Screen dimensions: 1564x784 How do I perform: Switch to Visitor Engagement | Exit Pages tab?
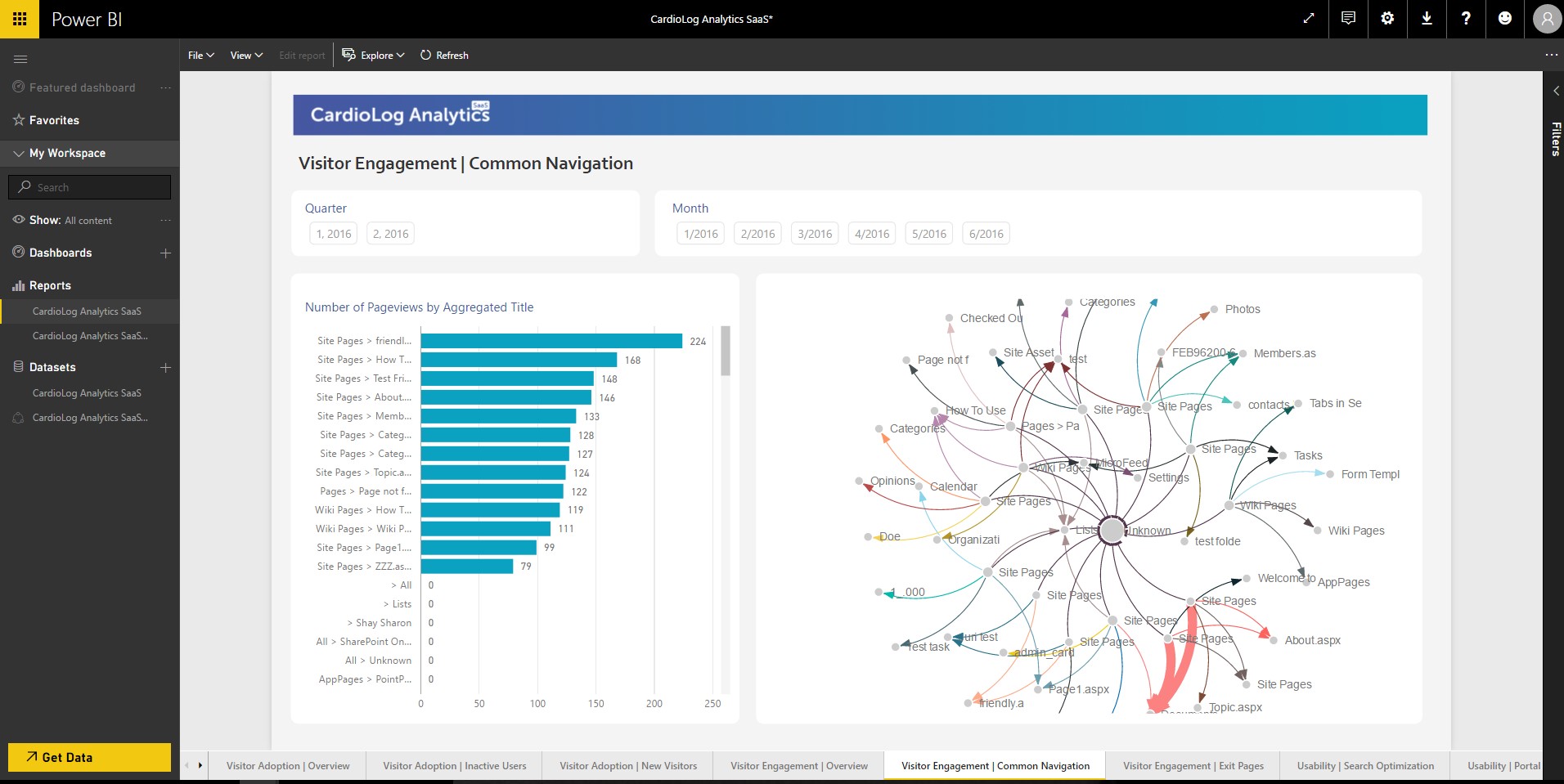click(x=1193, y=766)
